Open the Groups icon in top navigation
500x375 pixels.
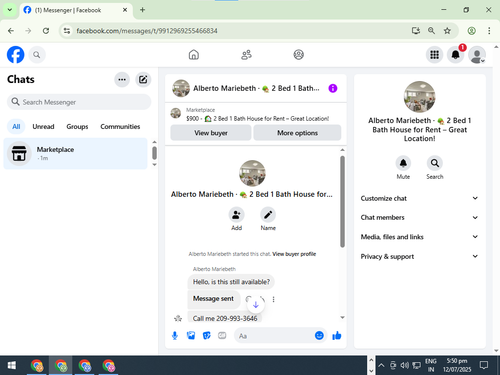pyautogui.click(x=299, y=55)
